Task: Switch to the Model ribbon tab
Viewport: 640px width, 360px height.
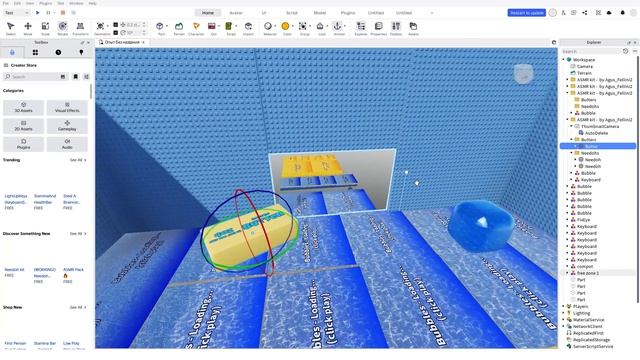Action: (x=320, y=13)
